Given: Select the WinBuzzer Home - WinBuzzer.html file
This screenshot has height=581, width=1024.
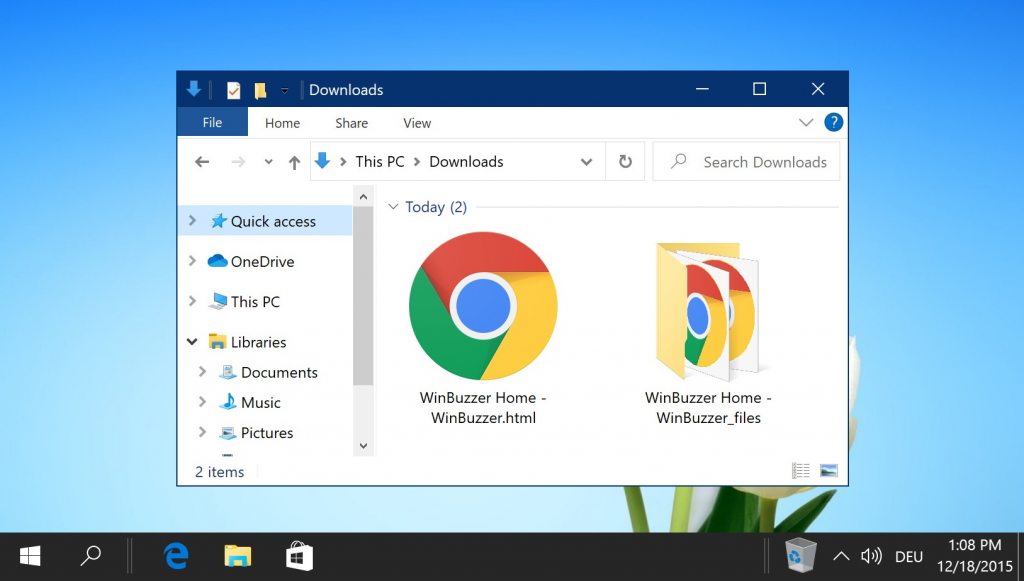Looking at the screenshot, I should click(483, 330).
